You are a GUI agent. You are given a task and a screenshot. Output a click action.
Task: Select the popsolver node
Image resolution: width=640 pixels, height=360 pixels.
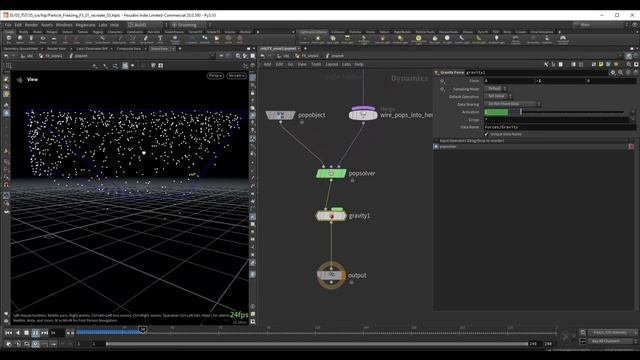pyautogui.click(x=331, y=173)
